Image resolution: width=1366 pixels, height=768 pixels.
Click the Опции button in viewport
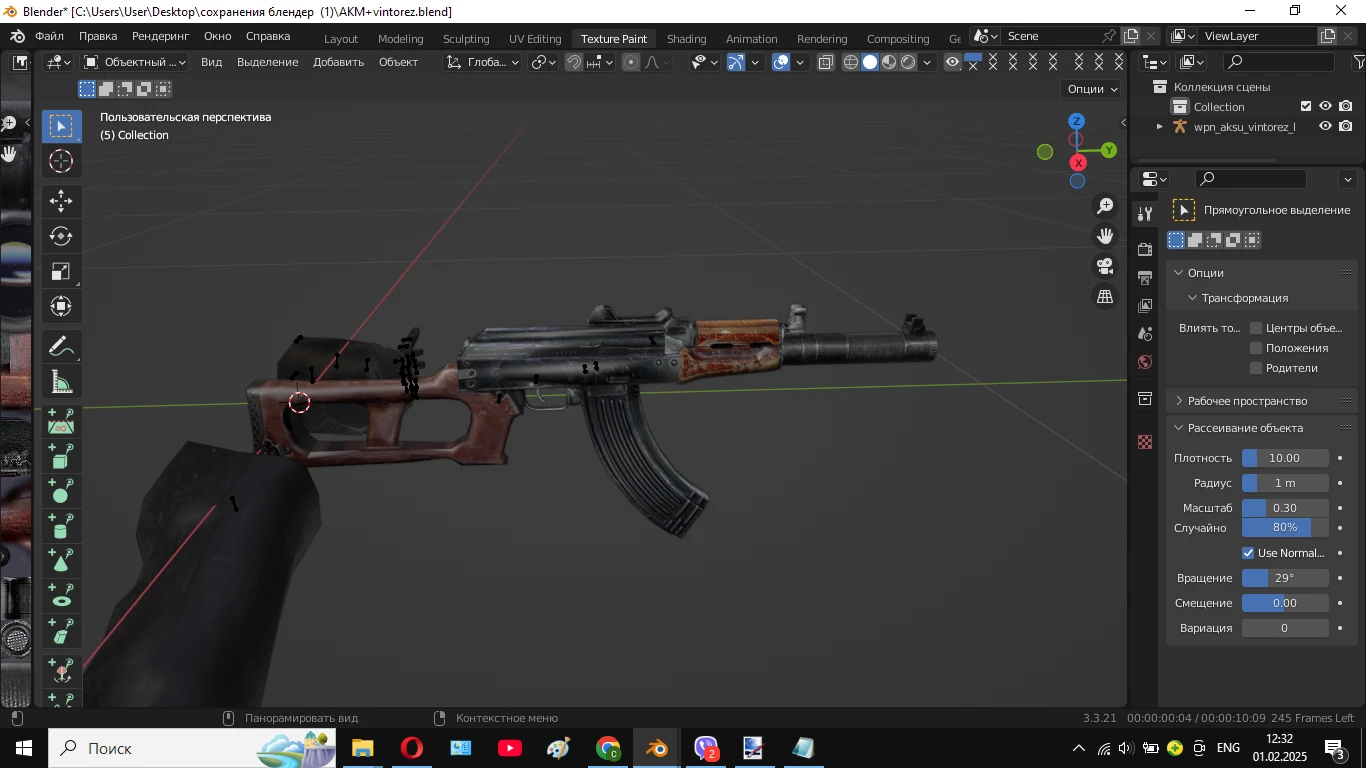click(1093, 89)
